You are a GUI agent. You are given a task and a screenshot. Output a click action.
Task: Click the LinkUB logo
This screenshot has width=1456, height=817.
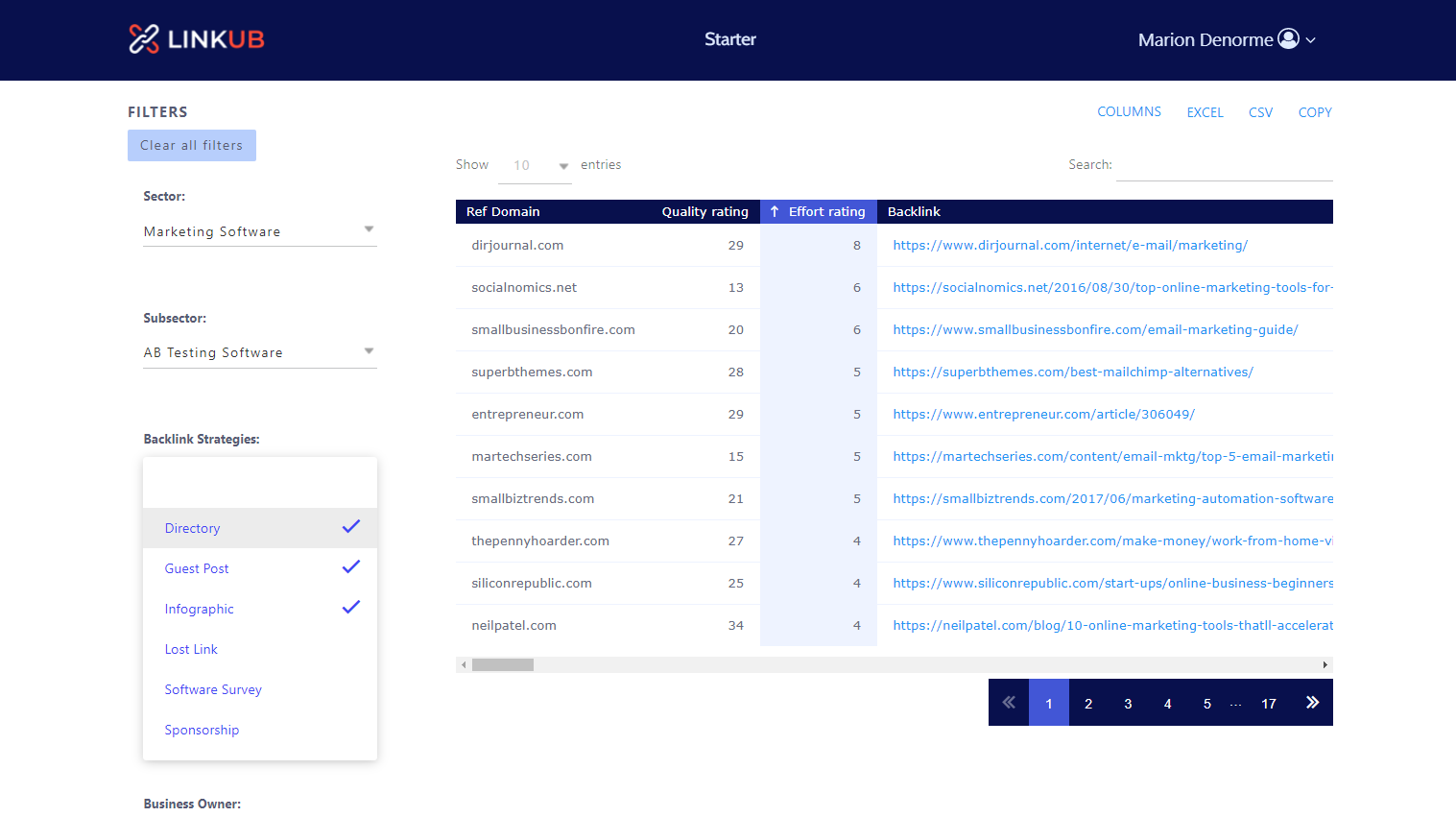tap(197, 39)
